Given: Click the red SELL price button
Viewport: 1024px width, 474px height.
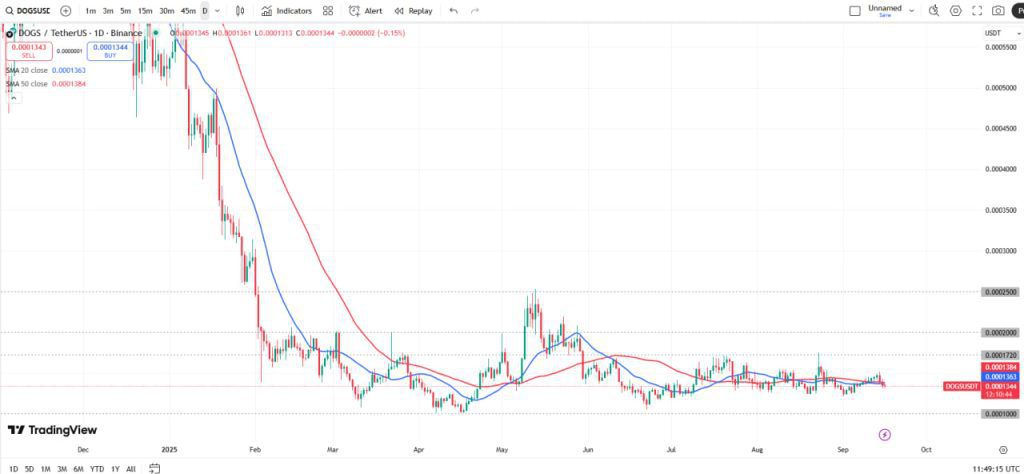Looking at the screenshot, I should click(29, 51).
